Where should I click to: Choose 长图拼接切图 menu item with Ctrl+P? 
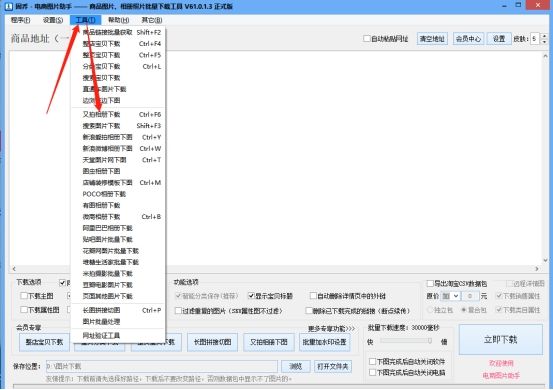118,310
